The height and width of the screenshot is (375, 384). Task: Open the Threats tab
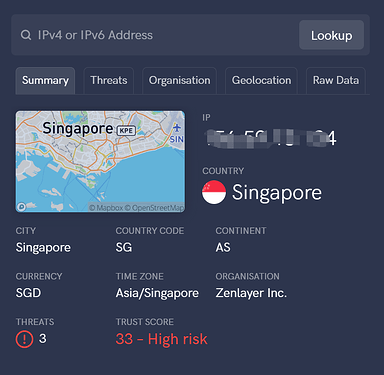(109, 80)
